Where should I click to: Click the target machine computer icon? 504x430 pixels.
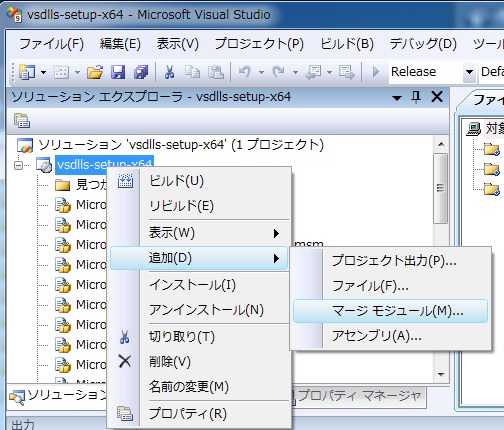[x=474, y=129]
